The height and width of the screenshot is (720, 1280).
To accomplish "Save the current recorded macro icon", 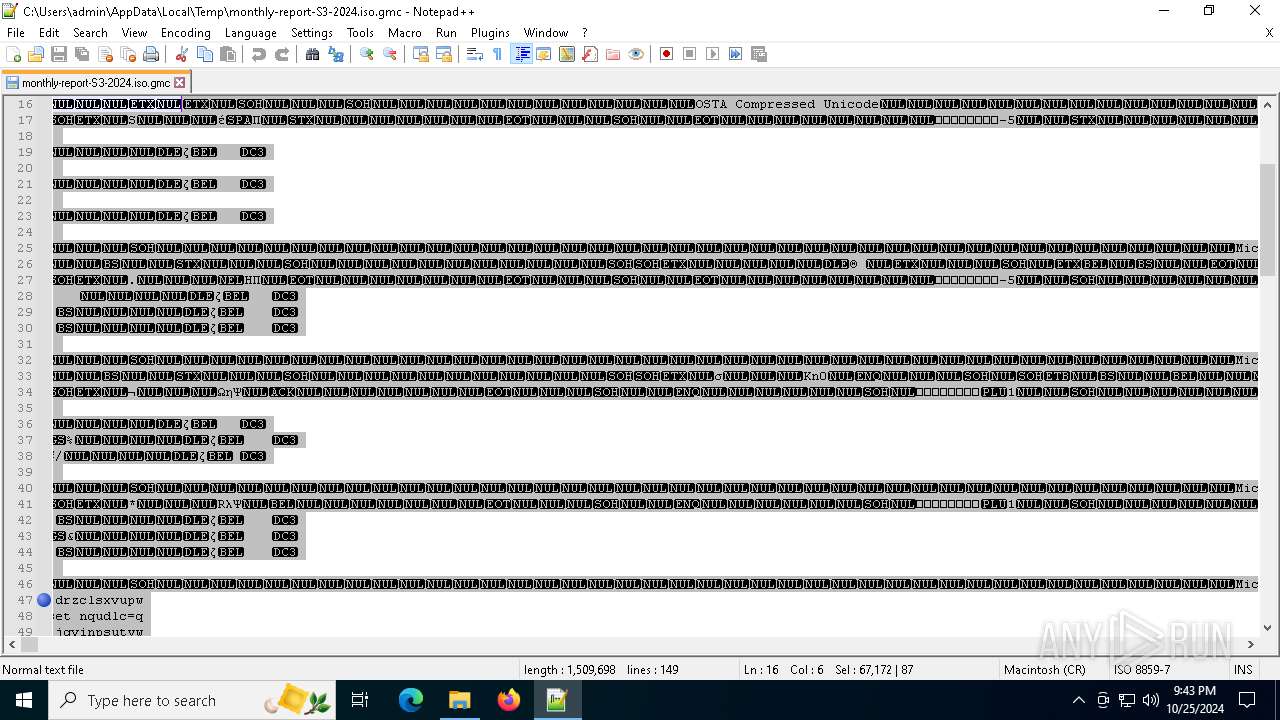I will tap(759, 54).
